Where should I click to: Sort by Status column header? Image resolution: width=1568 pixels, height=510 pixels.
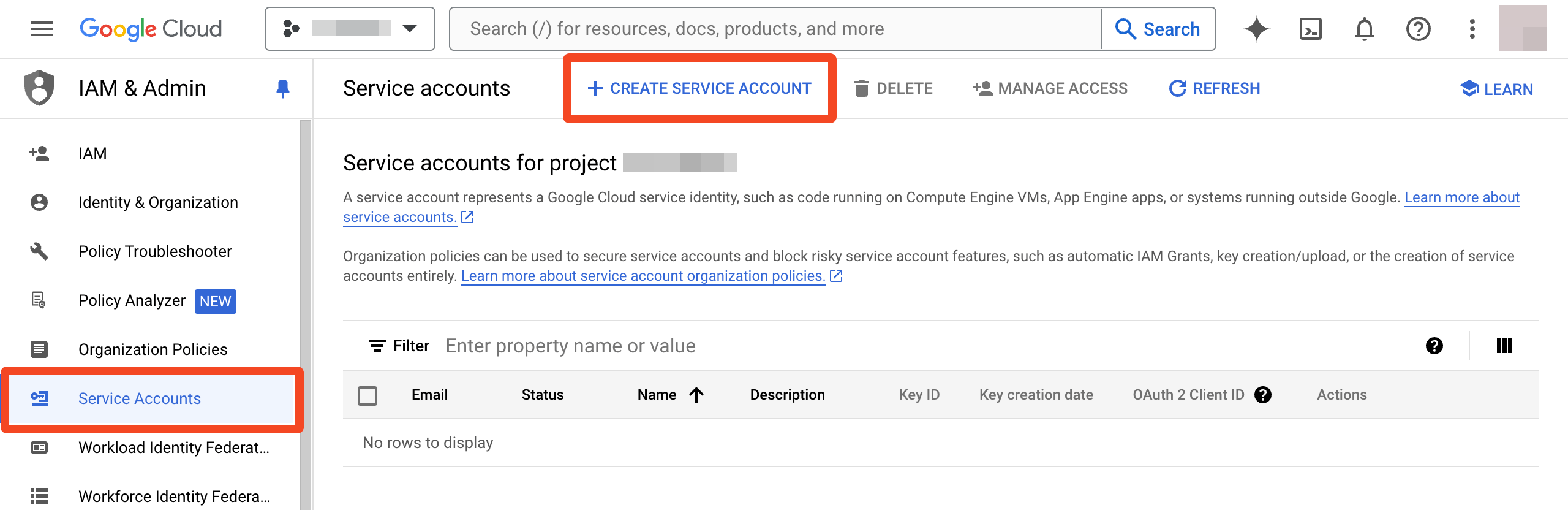(543, 395)
